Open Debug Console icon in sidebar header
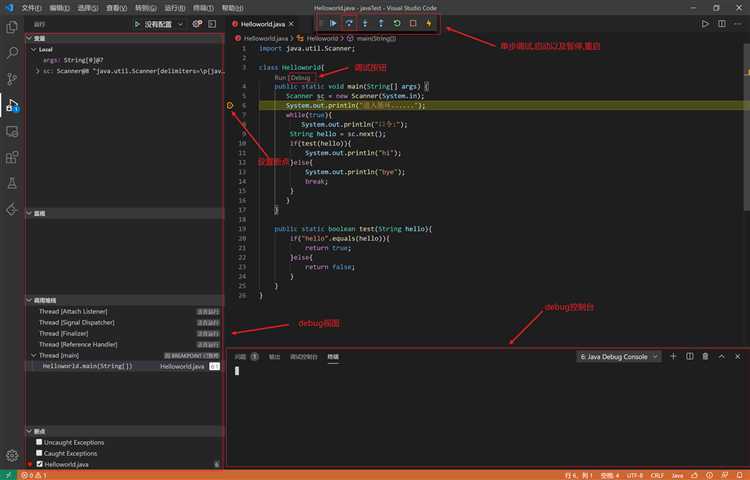750x480 pixels. coord(212,24)
